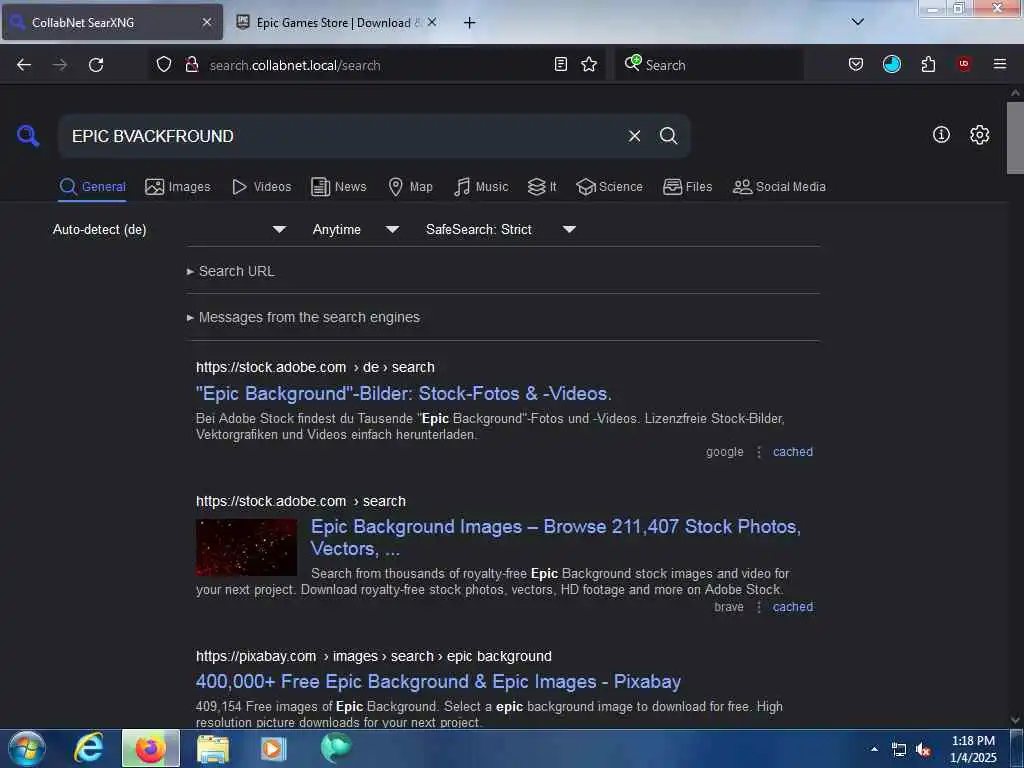
Task: Open Firefox account/profile icon
Action: pos(891,64)
